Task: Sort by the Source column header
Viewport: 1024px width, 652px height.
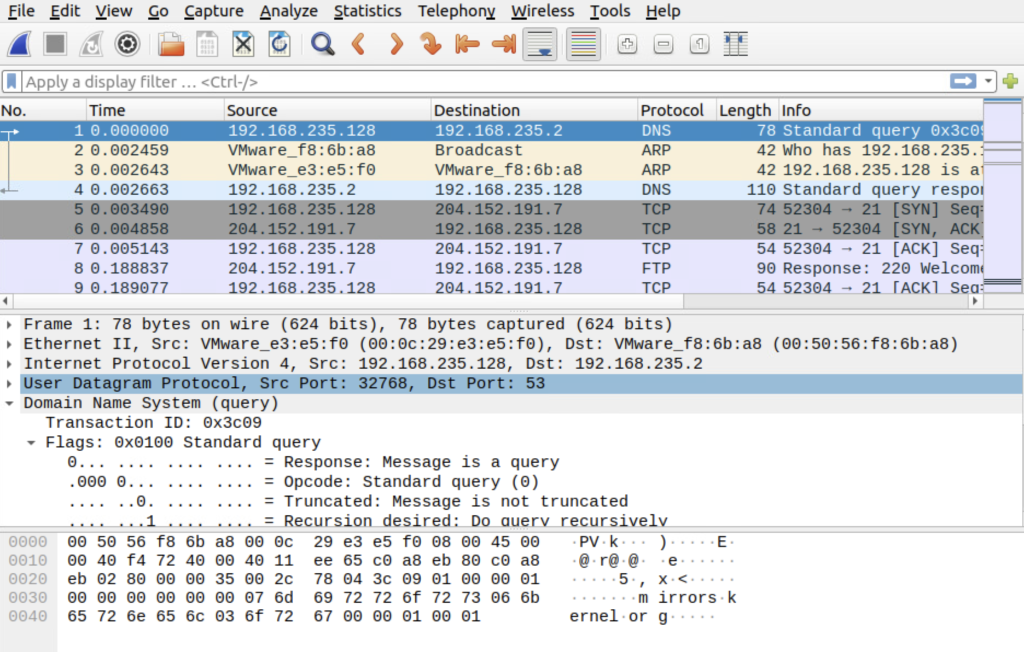Action: [327, 110]
